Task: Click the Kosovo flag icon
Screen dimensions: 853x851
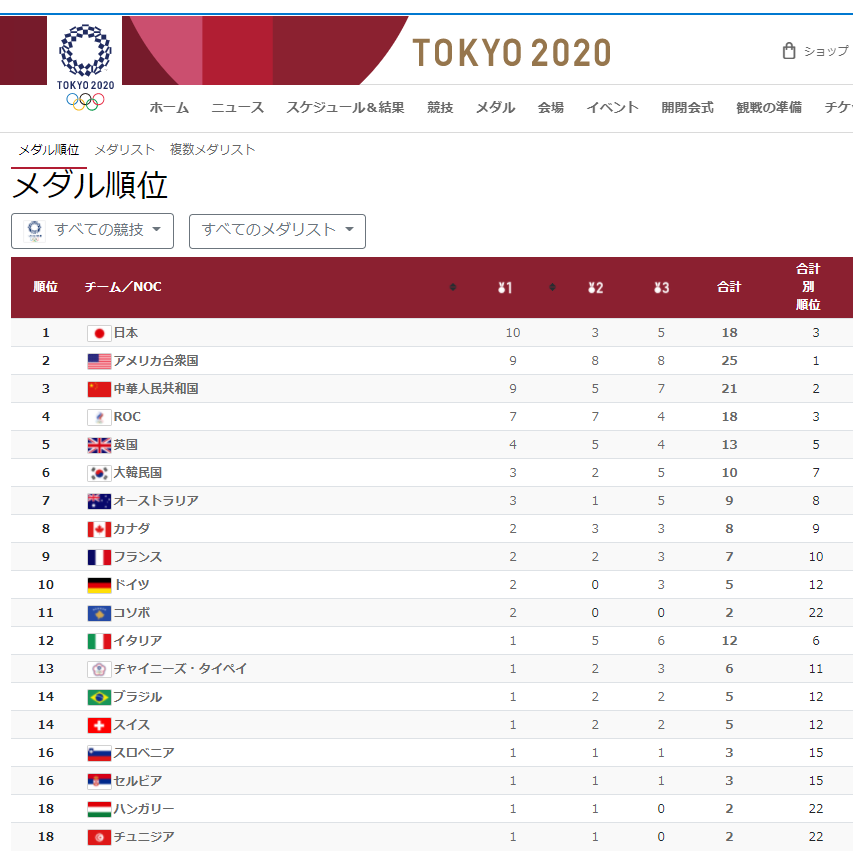Action: point(99,613)
